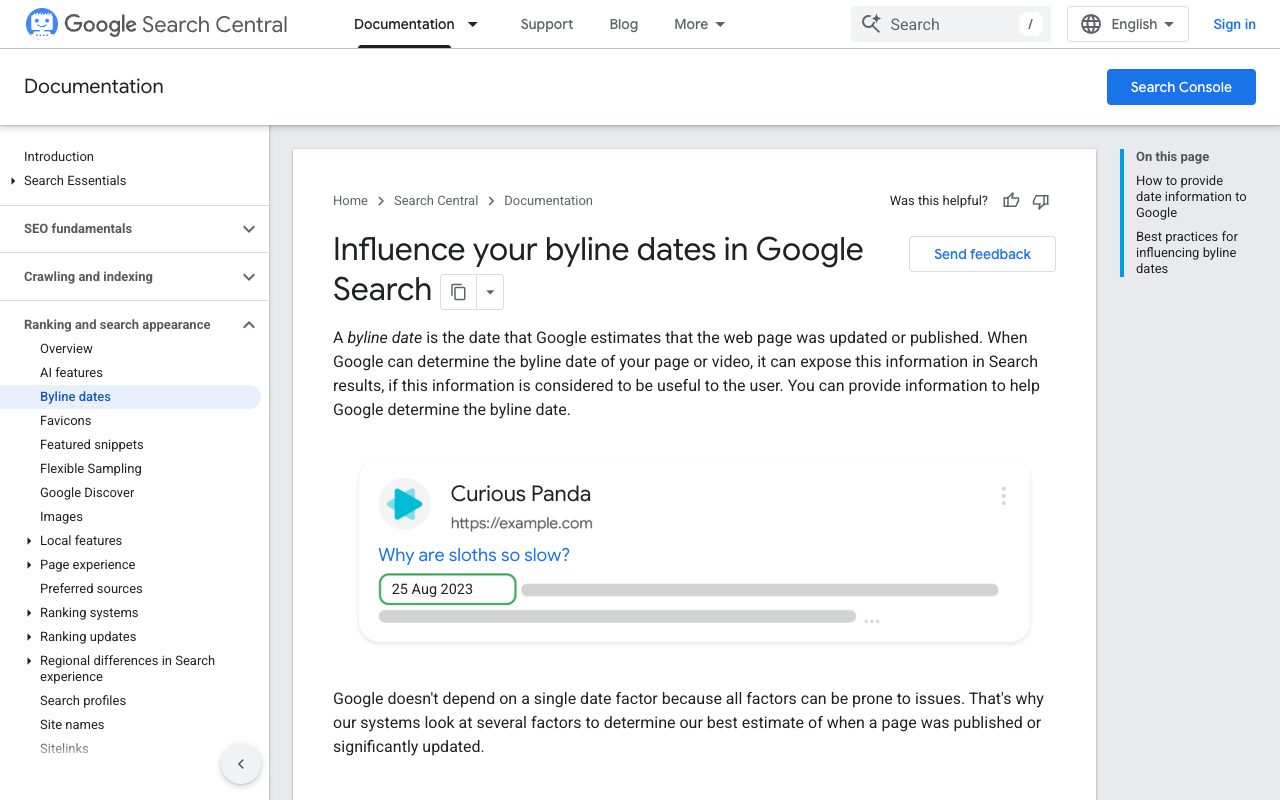Screen dimensions: 1280x800
Task: Copy page using the copy icon
Action: tap(458, 292)
